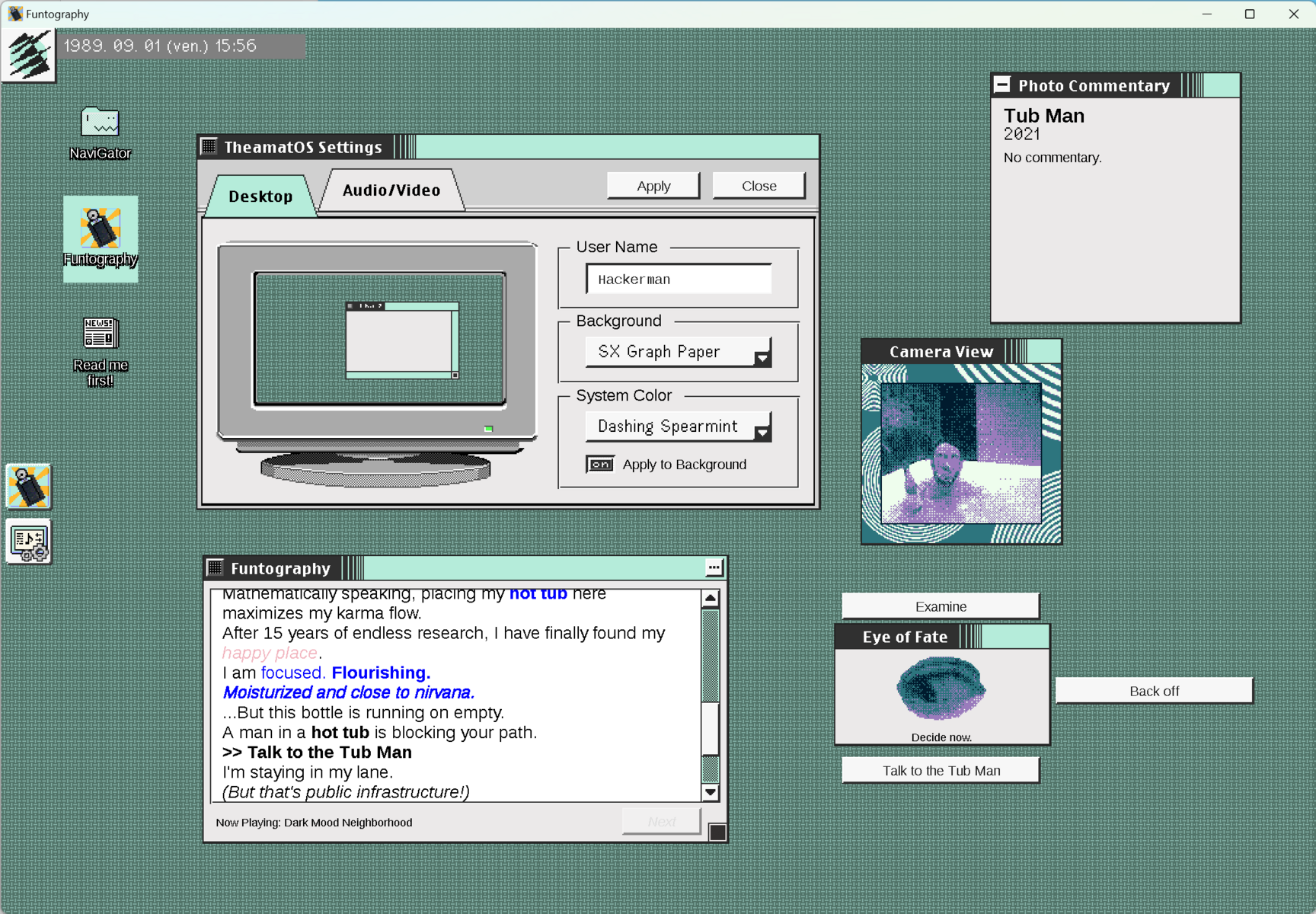
Task: Click the down arrow on the story scrollbar
Action: [x=710, y=792]
